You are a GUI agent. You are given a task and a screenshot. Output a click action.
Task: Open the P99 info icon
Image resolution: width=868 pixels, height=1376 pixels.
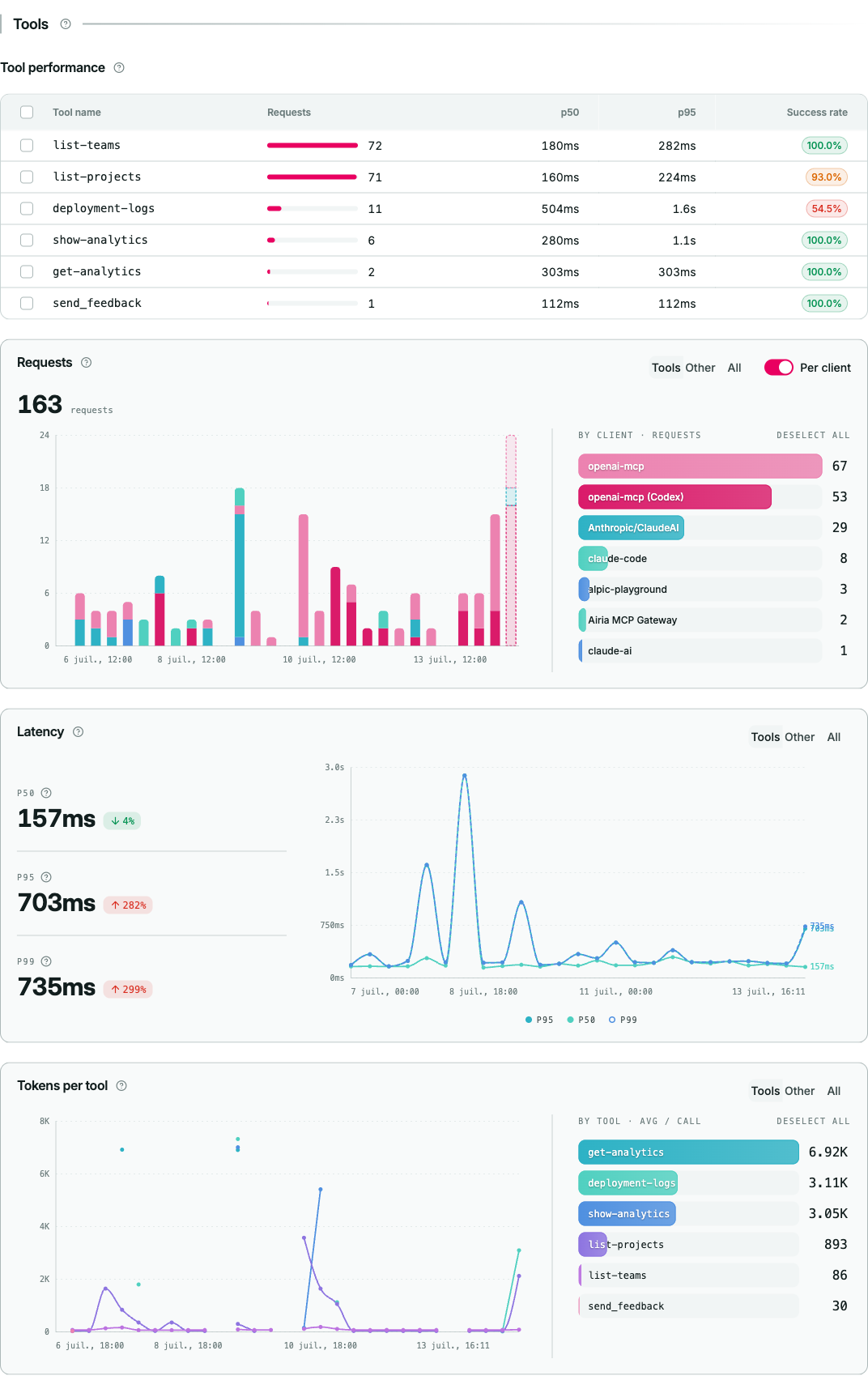[x=46, y=961]
